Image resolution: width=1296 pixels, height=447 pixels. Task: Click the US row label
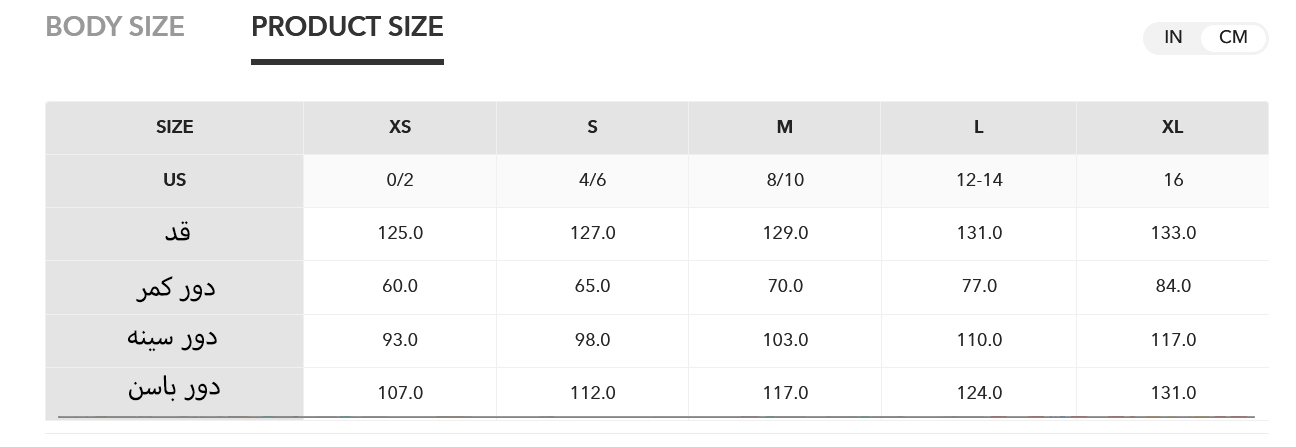tap(174, 180)
